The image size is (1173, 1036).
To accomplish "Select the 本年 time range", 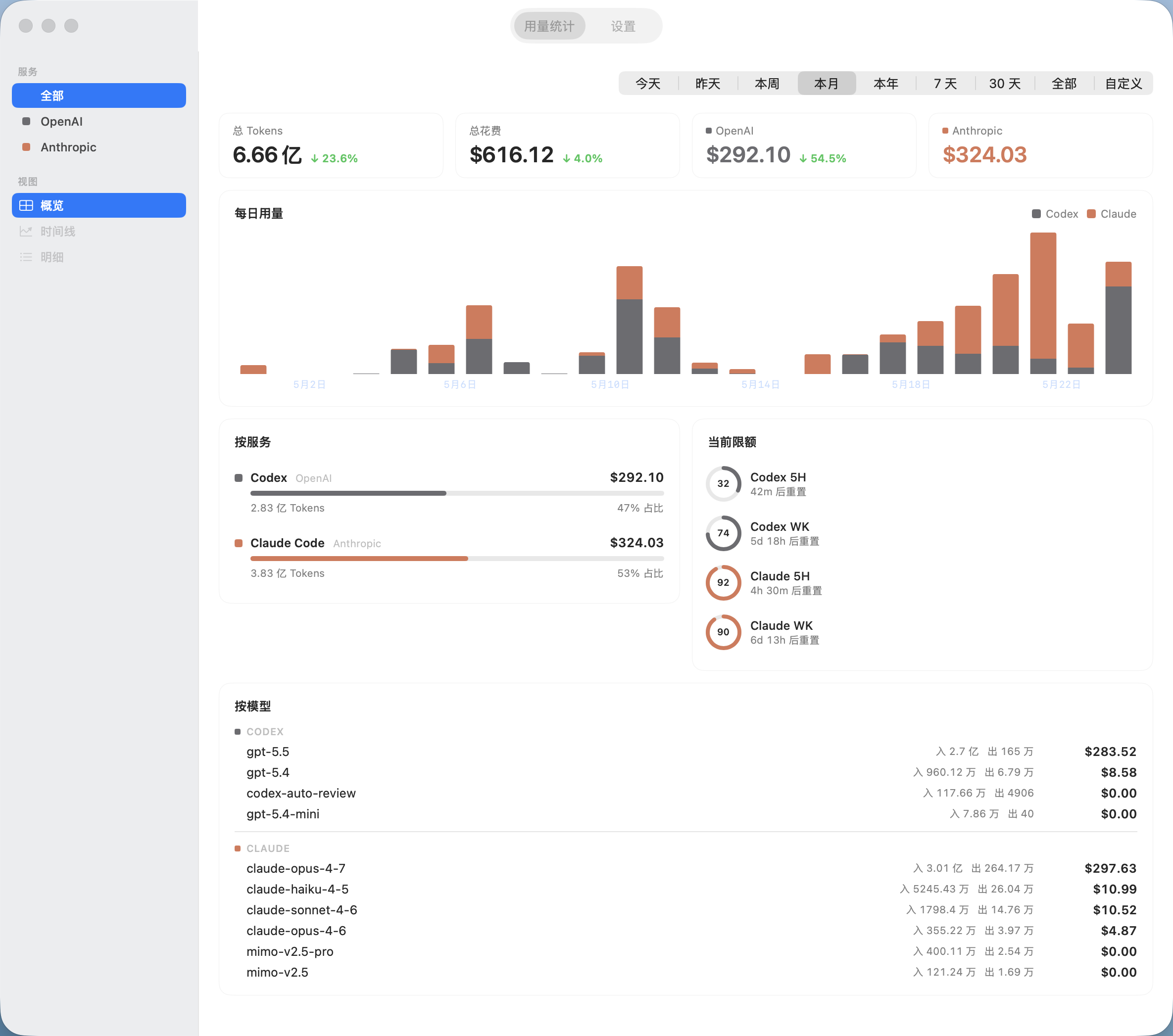I will pos(886,84).
